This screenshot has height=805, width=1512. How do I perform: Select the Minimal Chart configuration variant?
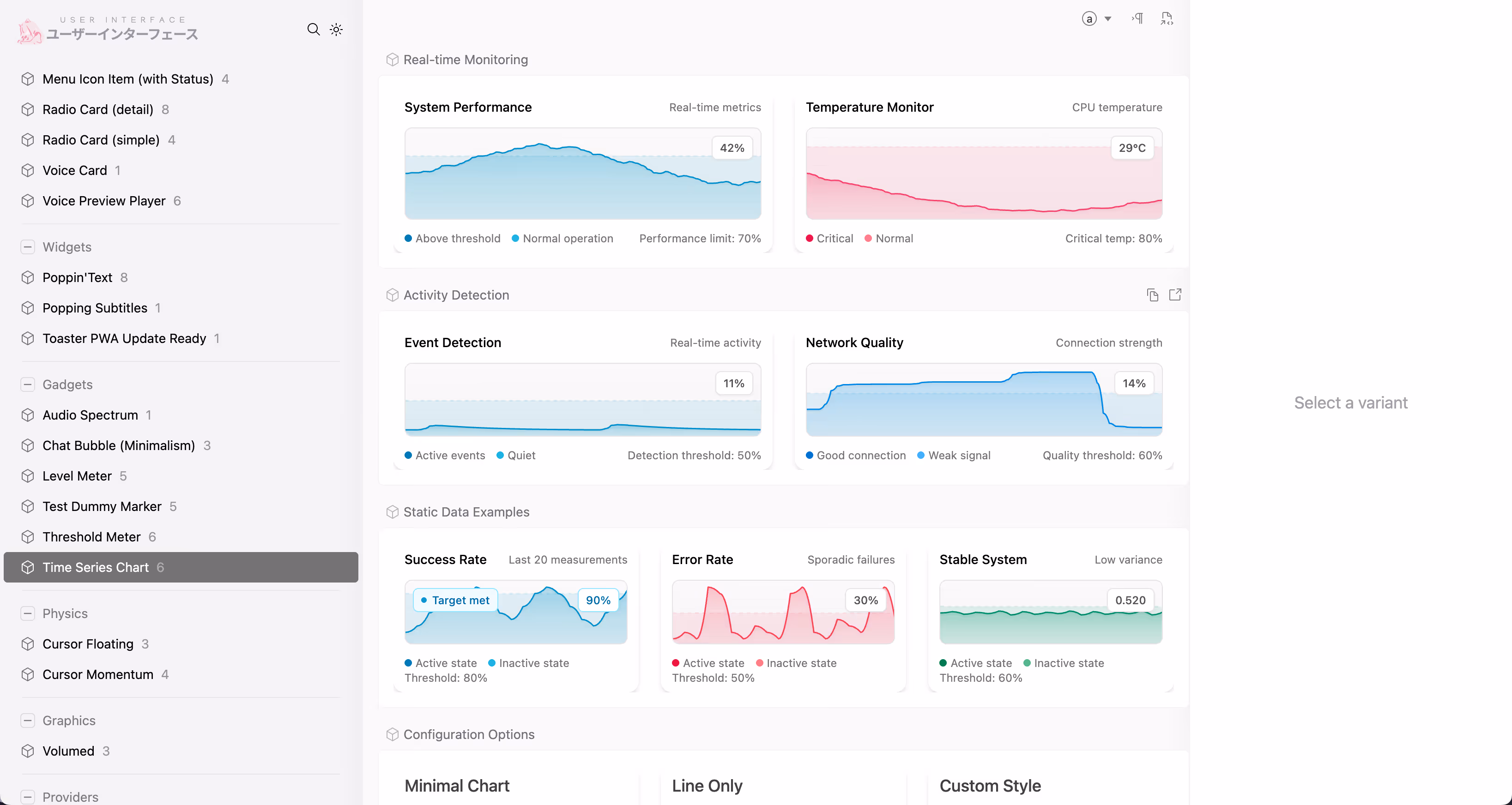tap(457, 786)
